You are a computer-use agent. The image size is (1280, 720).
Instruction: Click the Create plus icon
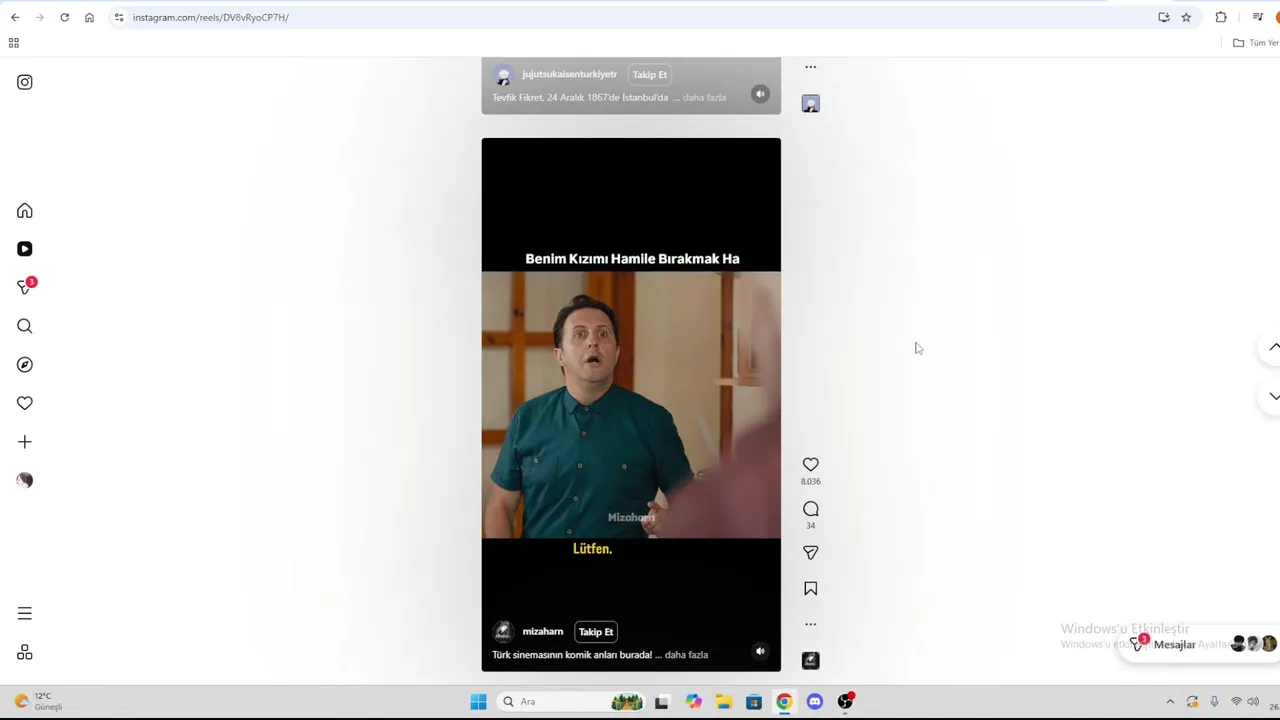pyautogui.click(x=25, y=442)
